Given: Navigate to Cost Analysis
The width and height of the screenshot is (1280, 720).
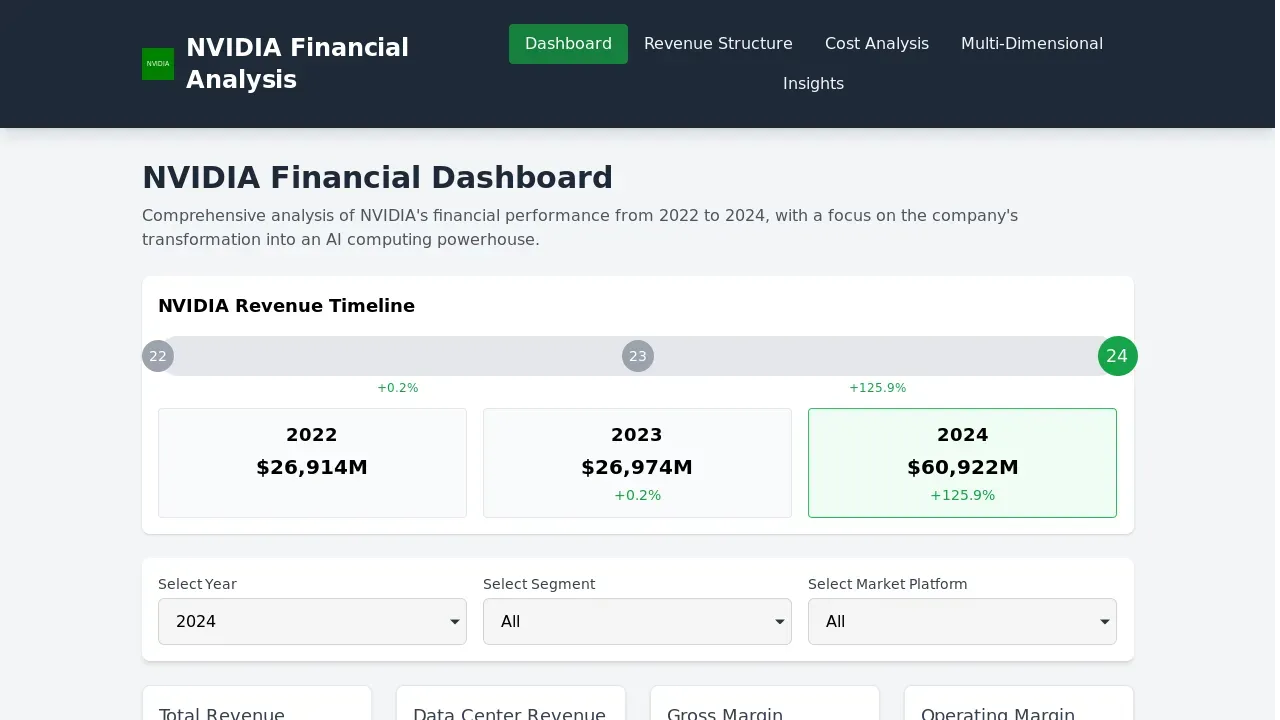Looking at the screenshot, I should [x=876, y=43].
